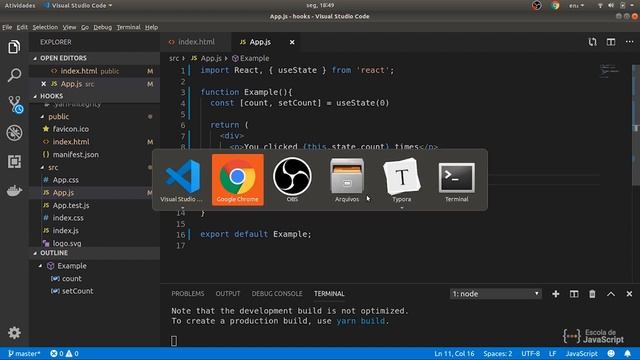The height and width of the screenshot is (360, 640).
Task: Open the Selection menu
Action: coord(45,27)
